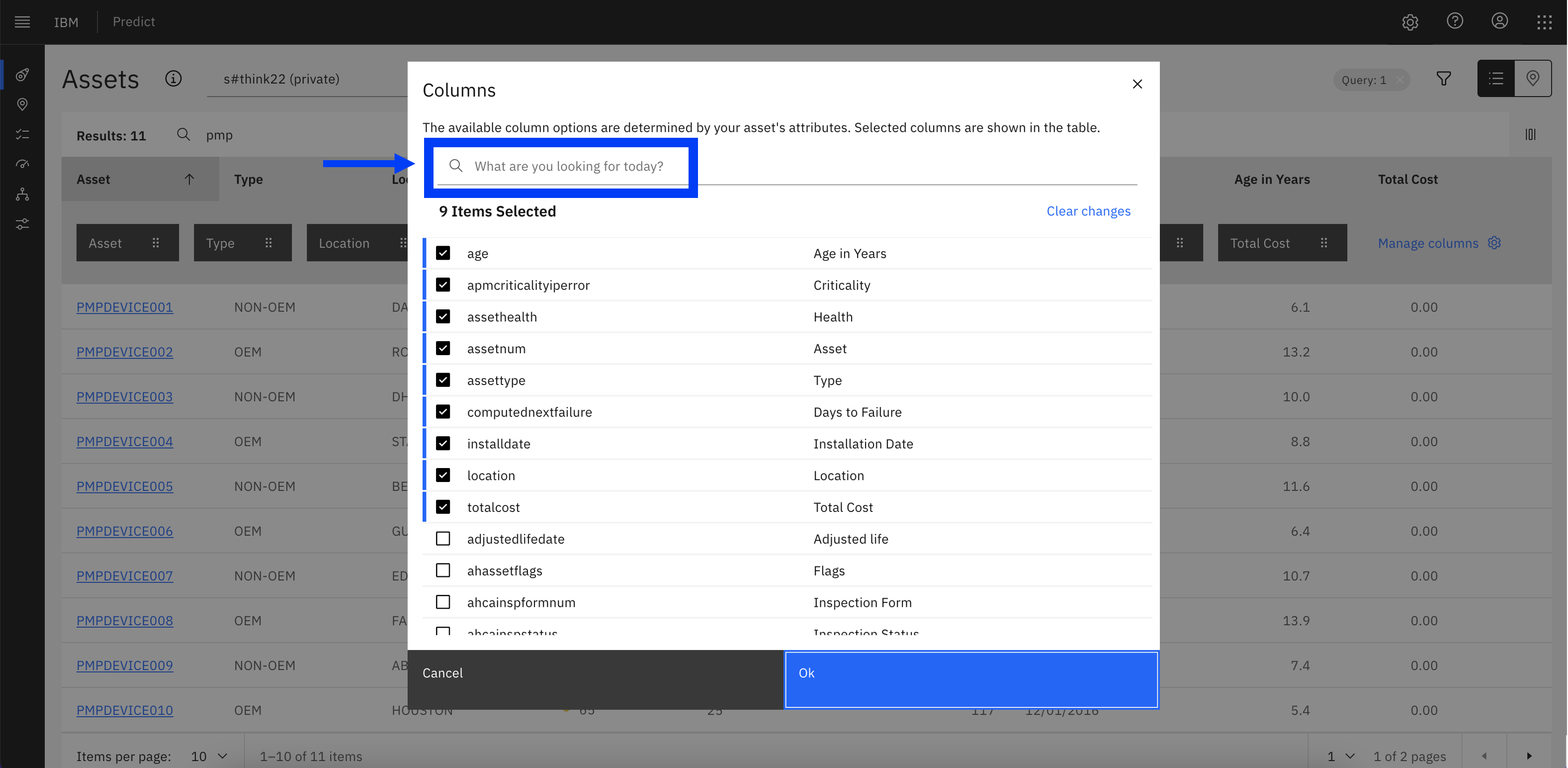Click the drag handle on Total Cost chip

pos(1324,242)
